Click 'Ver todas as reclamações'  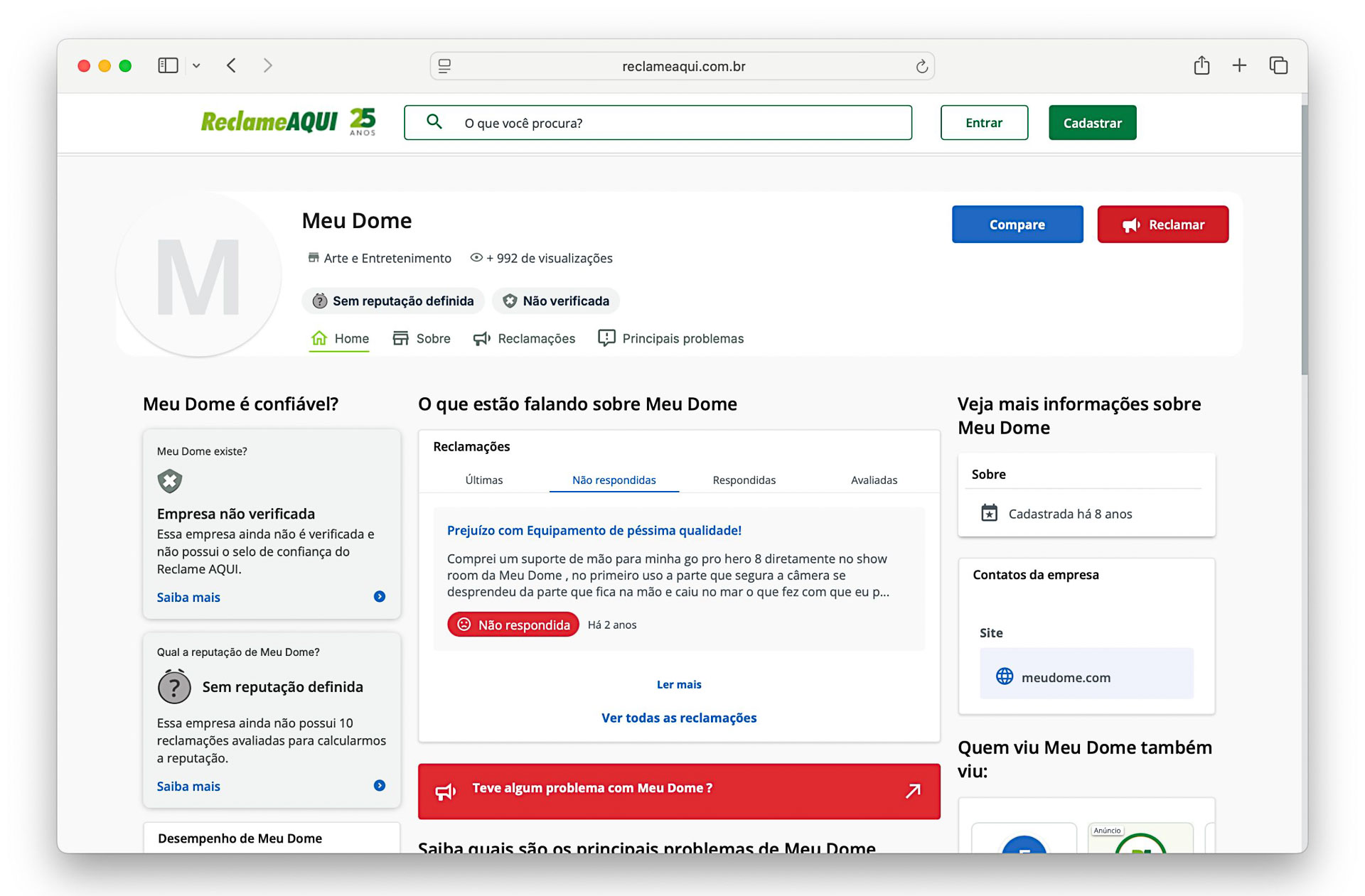[679, 718]
